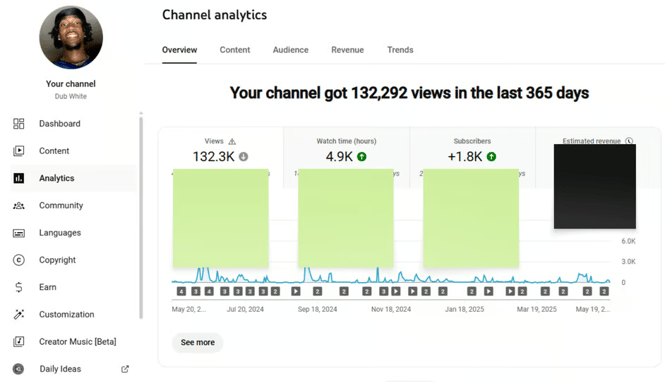The width and height of the screenshot is (665, 383).
Task: Click the Copyright circled-C sidebar icon
Action: pos(19,260)
